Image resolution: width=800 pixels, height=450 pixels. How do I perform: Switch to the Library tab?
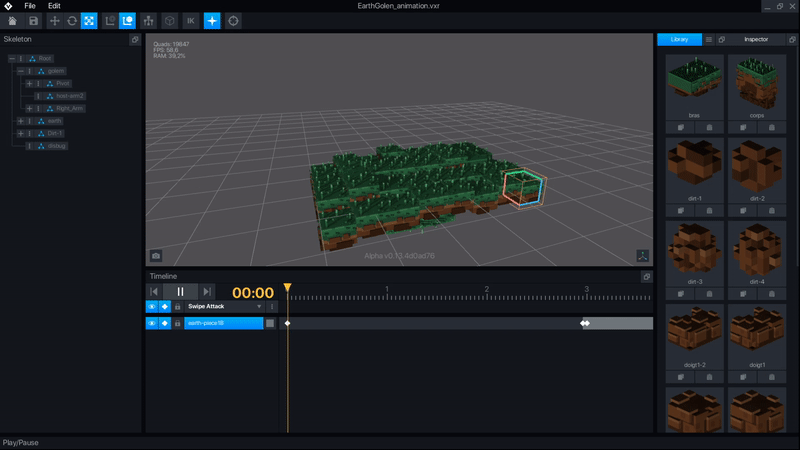pos(679,39)
